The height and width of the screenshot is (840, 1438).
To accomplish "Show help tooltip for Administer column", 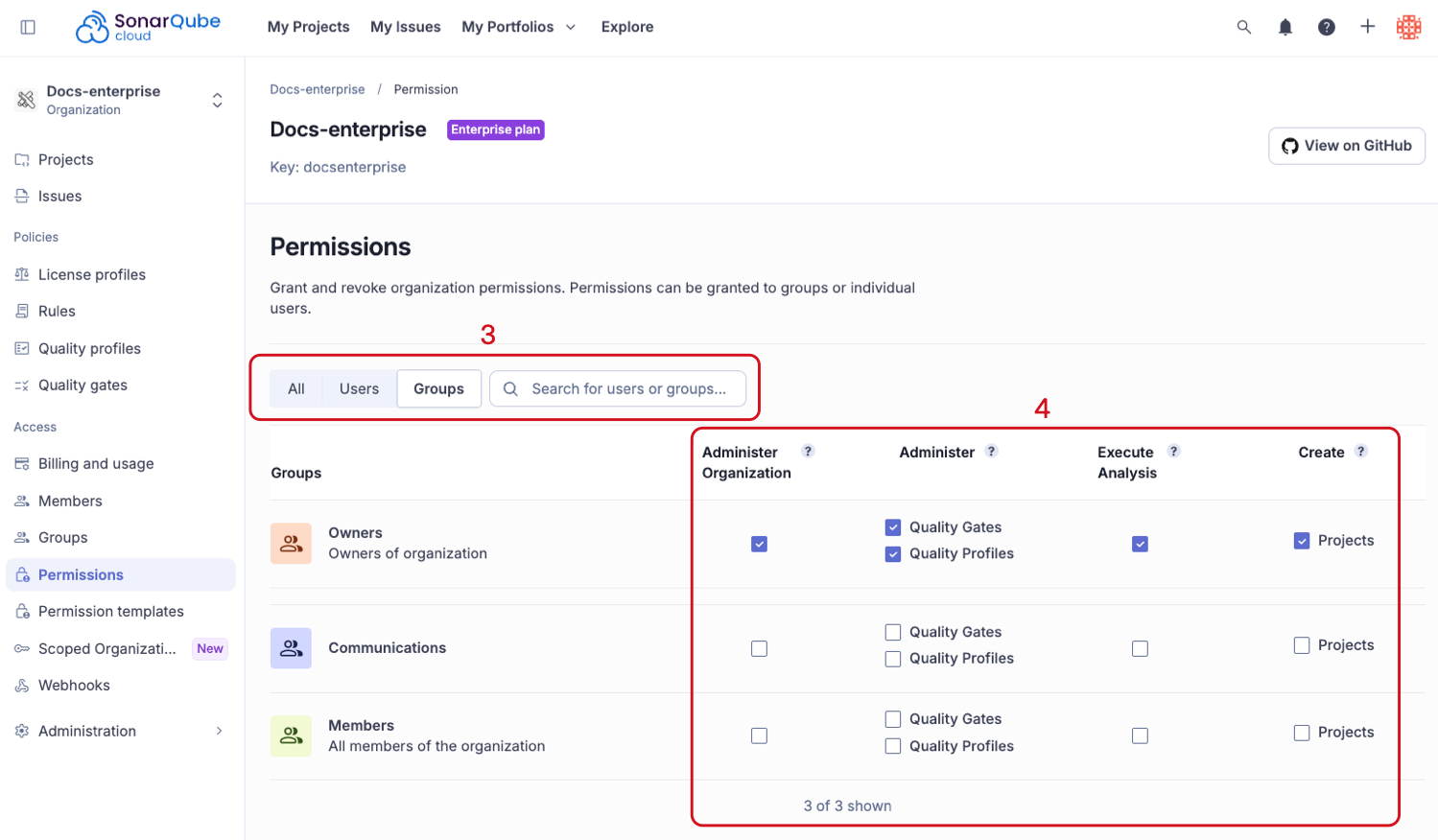I will (x=992, y=451).
